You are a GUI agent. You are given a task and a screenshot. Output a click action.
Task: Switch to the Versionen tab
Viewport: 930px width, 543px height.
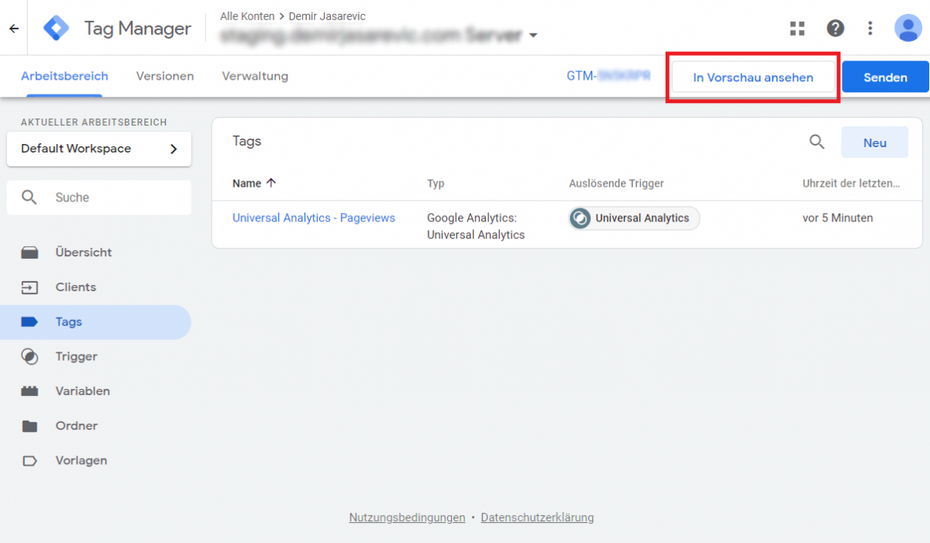click(x=165, y=76)
